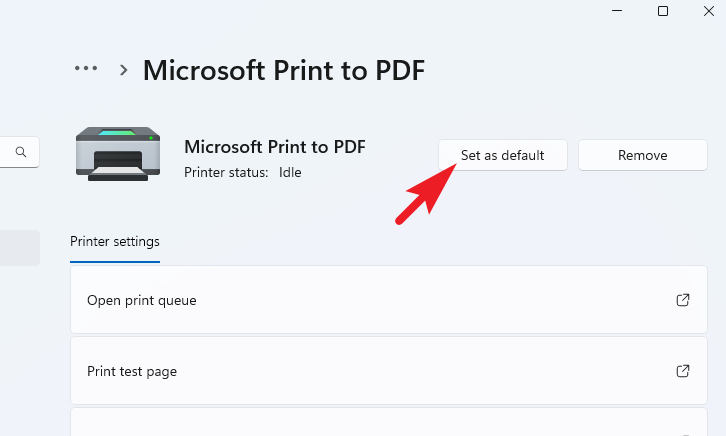Viewport: 726px width, 436px height.
Task: Click the printer device icon
Action: [x=118, y=154]
